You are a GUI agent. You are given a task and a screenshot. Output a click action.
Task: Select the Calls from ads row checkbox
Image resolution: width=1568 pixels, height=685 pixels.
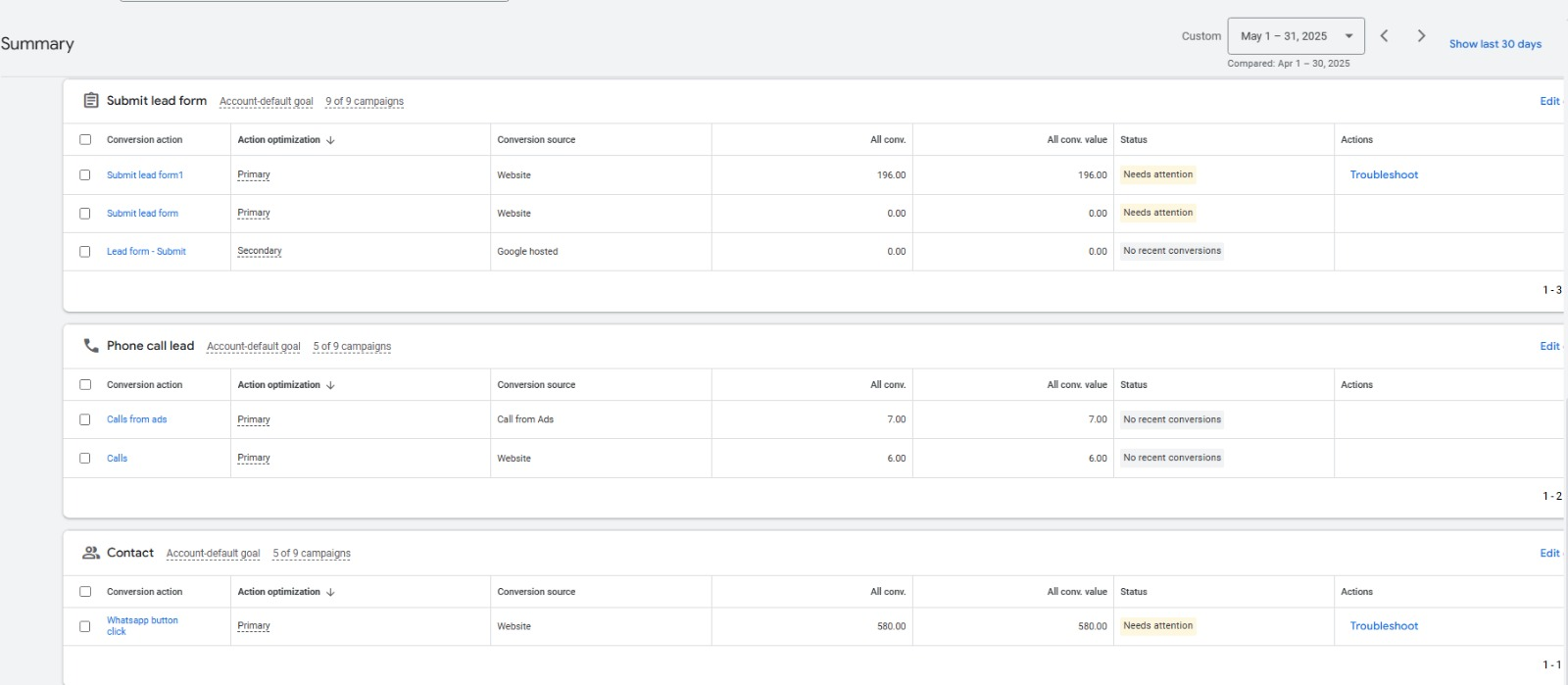click(85, 419)
